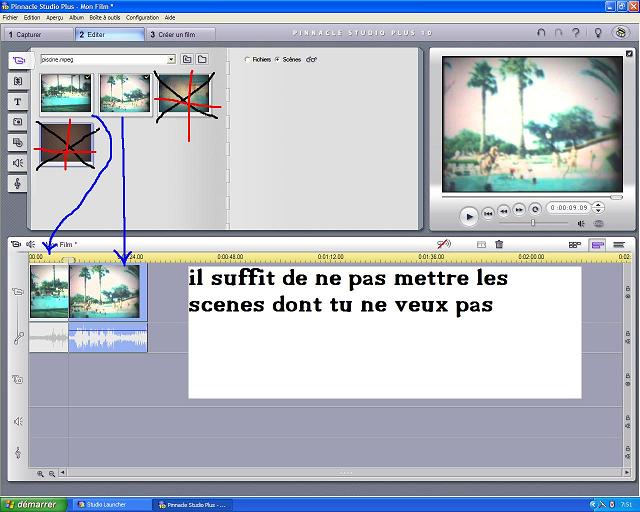Click the audio scrubbing icon on the timeline toolbar

[x=444, y=244]
